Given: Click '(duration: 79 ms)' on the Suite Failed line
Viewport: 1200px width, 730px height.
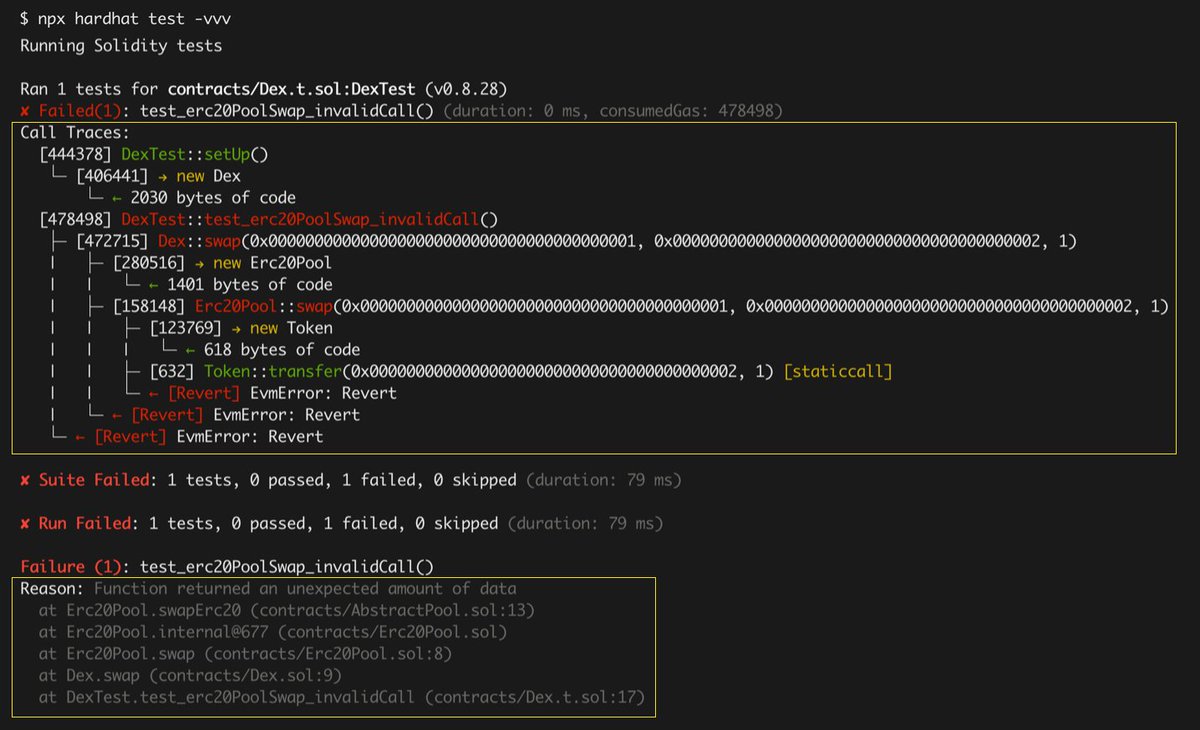Looking at the screenshot, I should coord(603,480).
